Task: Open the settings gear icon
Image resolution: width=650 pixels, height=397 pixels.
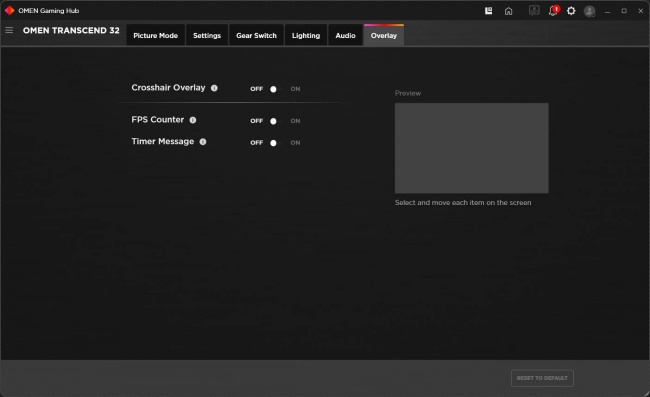Action: (571, 11)
